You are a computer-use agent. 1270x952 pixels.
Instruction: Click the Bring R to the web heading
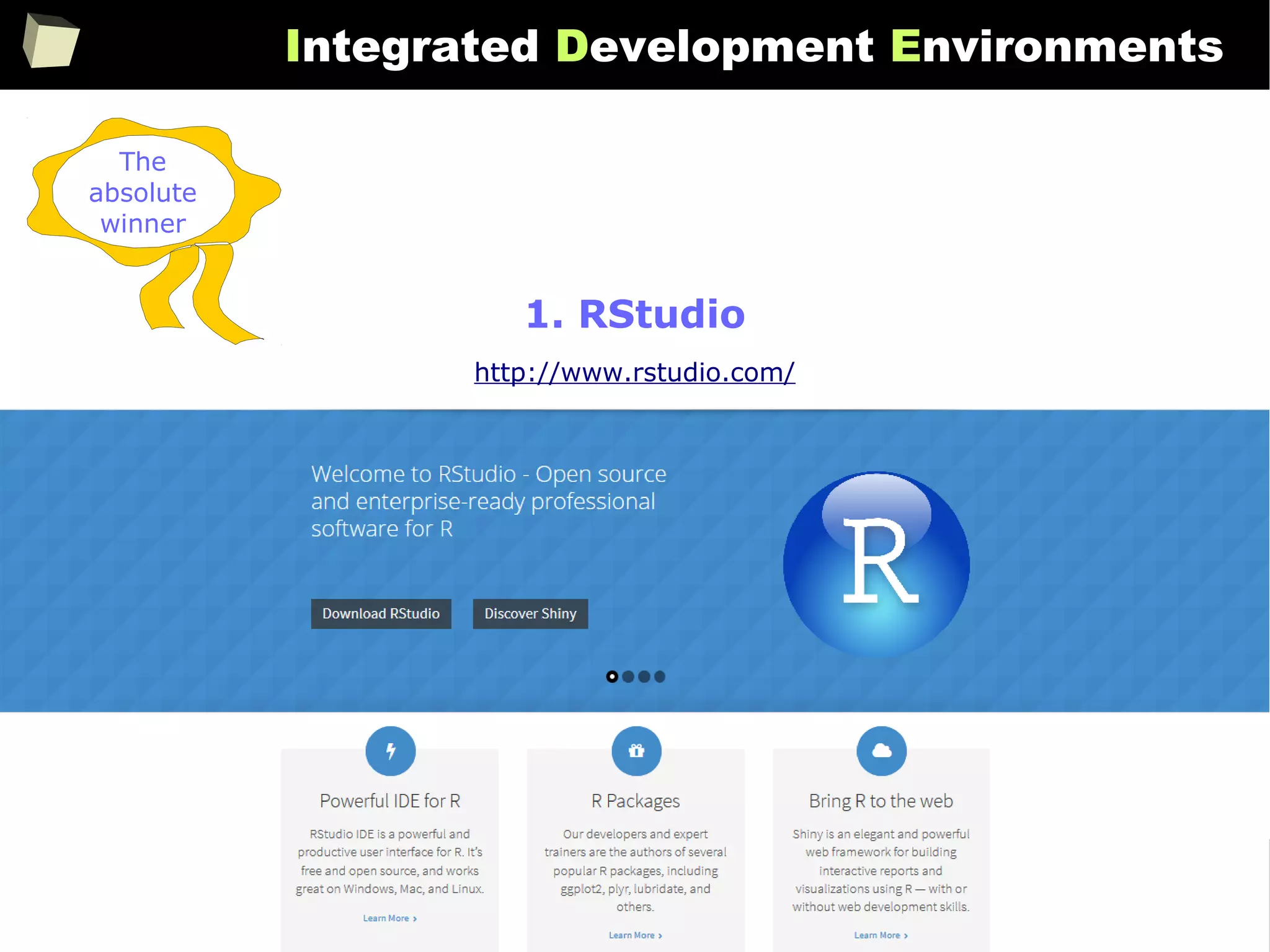coord(881,801)
